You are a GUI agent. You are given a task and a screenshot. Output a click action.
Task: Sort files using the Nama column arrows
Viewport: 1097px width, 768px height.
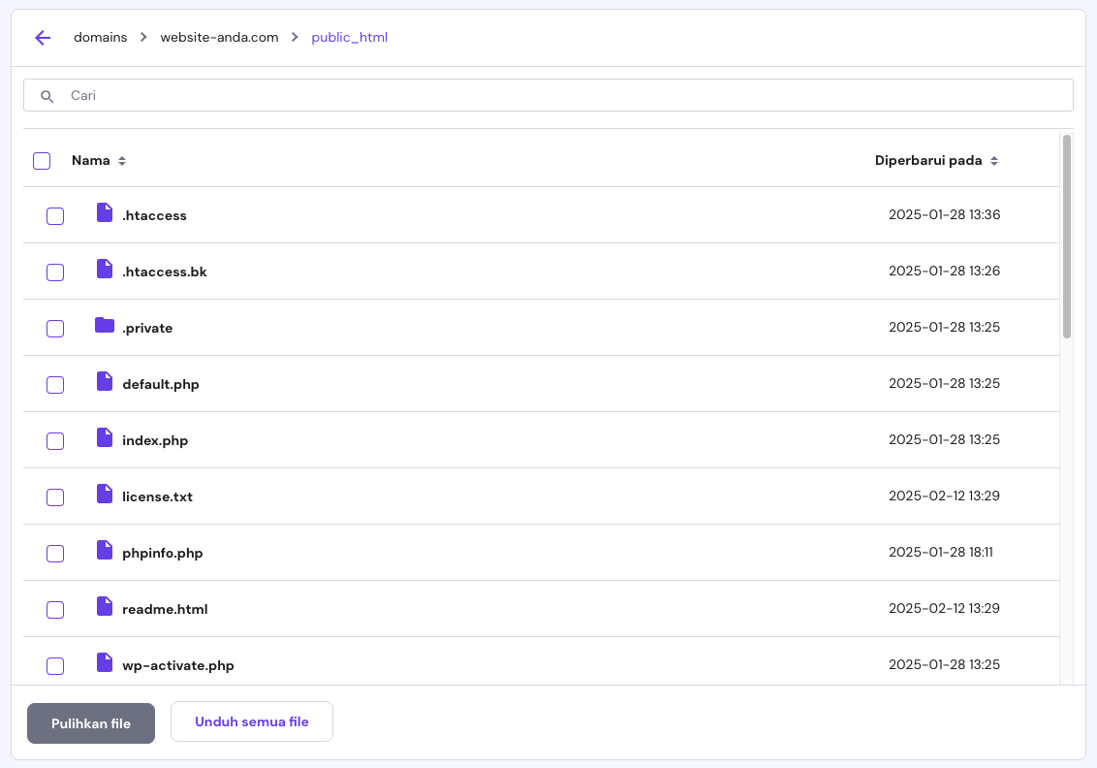[122, 160]
